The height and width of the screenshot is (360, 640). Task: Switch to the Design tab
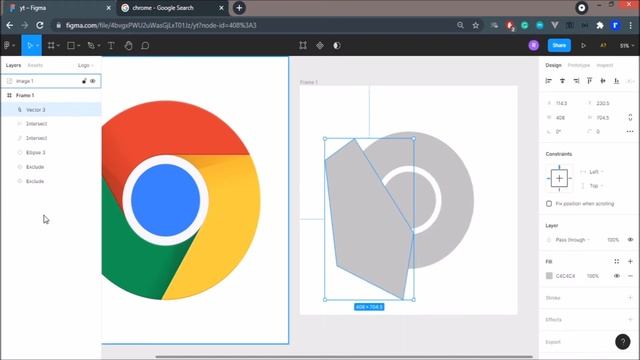click(x=553, y=65)
